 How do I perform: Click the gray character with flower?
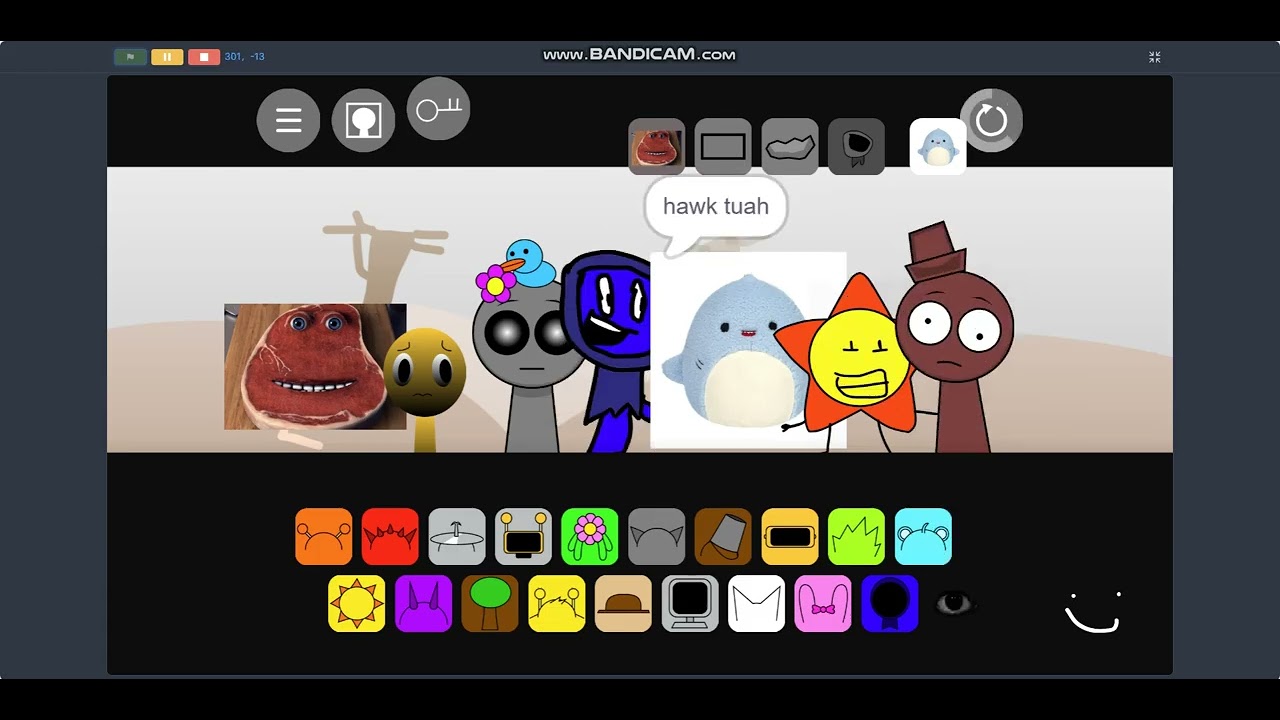pyautogui.click(x=528, y=365)
